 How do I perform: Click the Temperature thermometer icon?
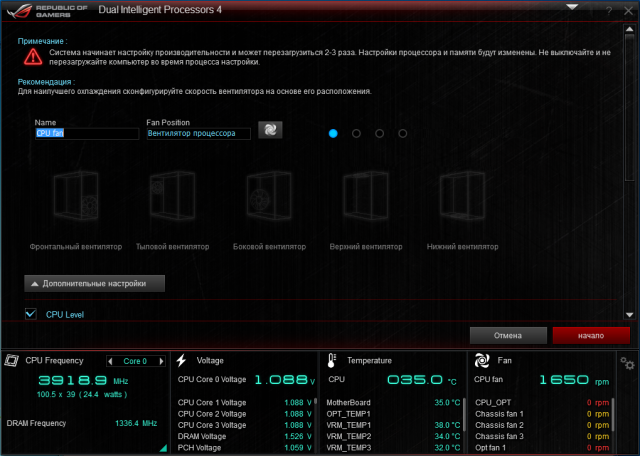coord(331,360)
